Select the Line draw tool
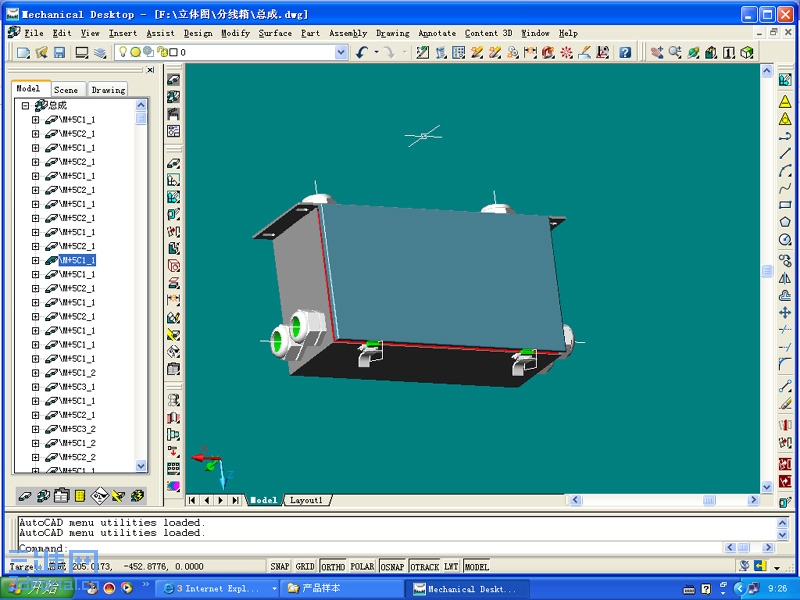 785,153
